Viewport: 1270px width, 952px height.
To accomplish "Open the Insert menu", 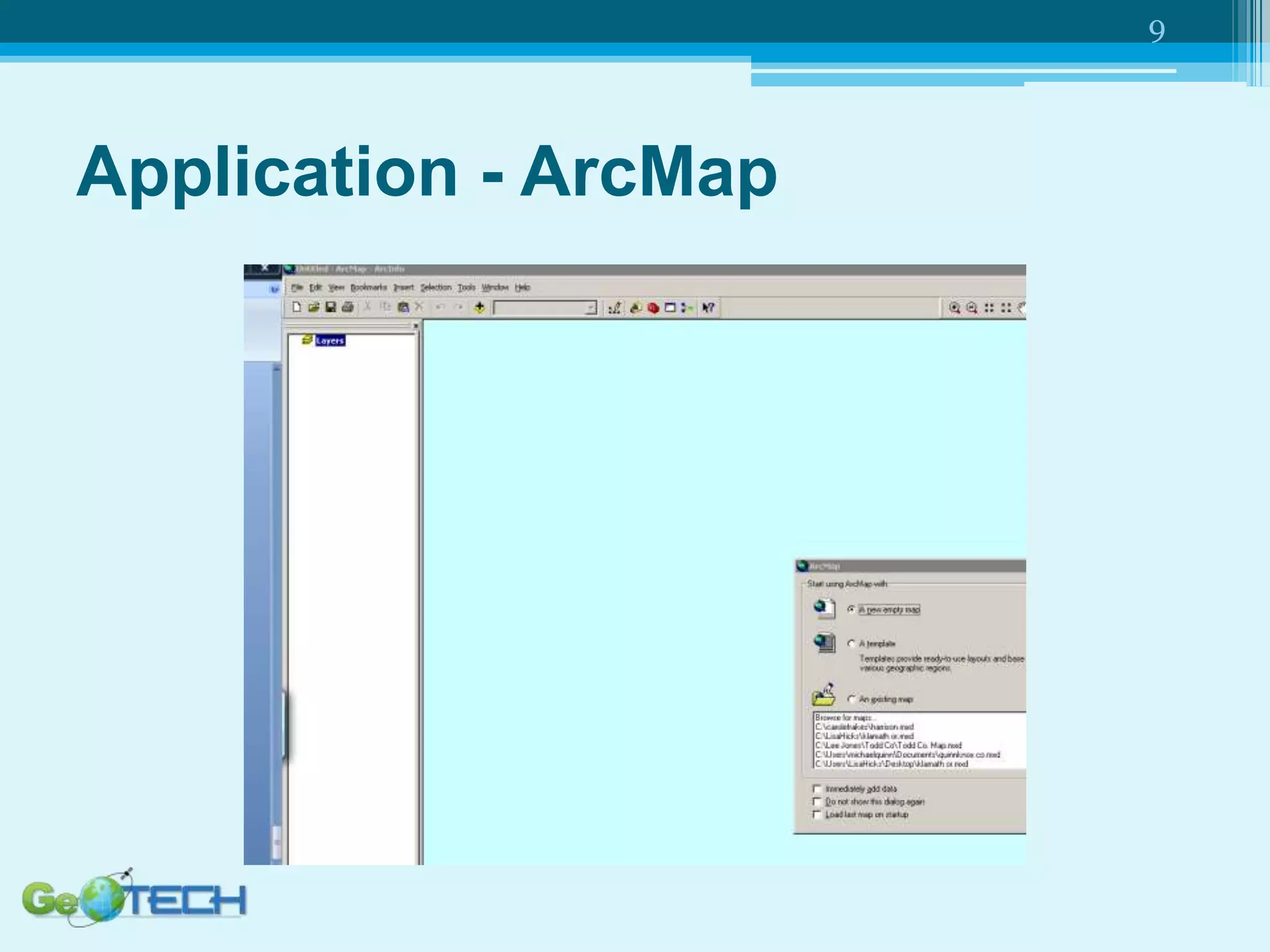I will (x=404, y=288).
